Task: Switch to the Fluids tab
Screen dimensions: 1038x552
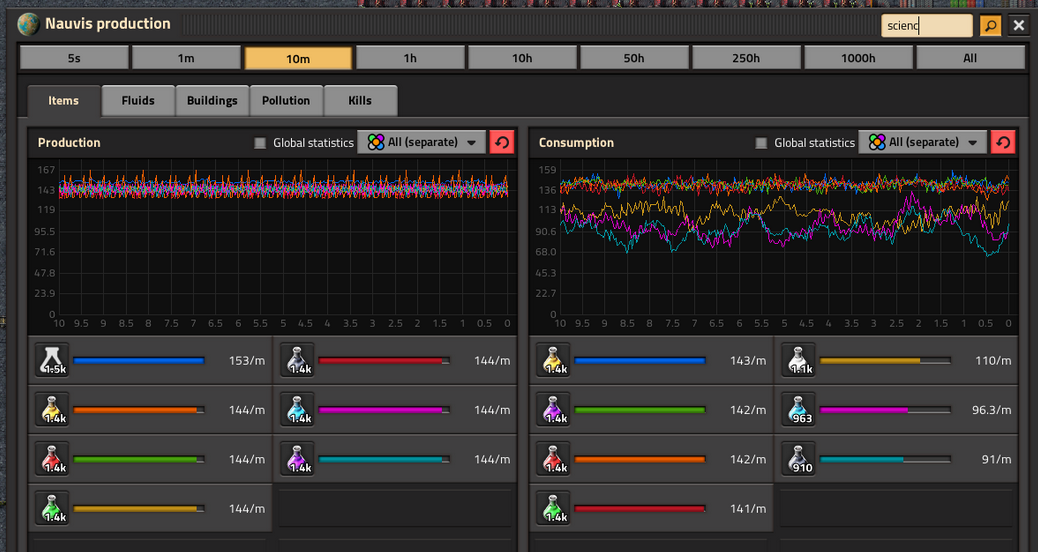Action: (138, 101)
